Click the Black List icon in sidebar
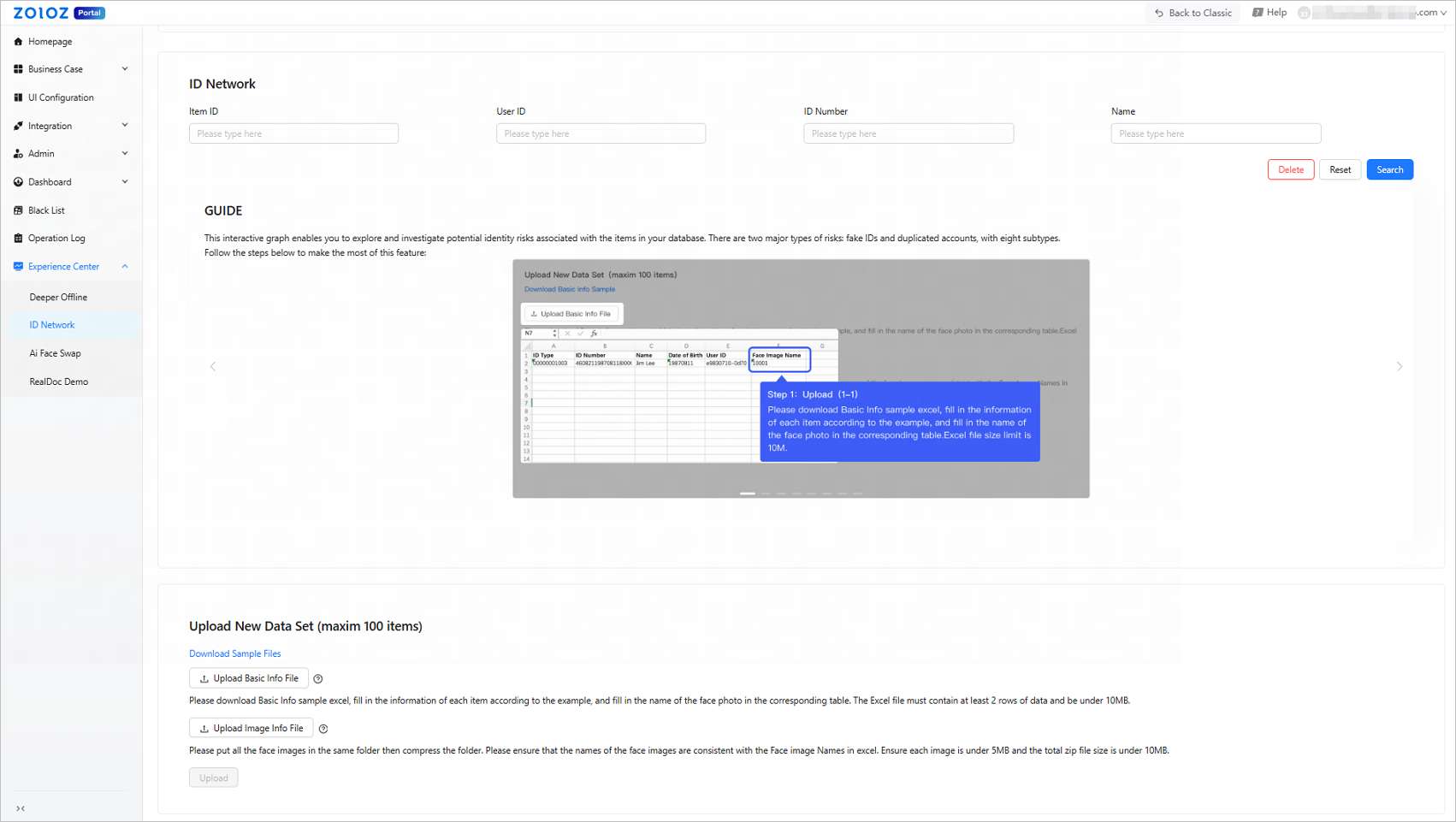1456x822 pixels. [18, 210]
